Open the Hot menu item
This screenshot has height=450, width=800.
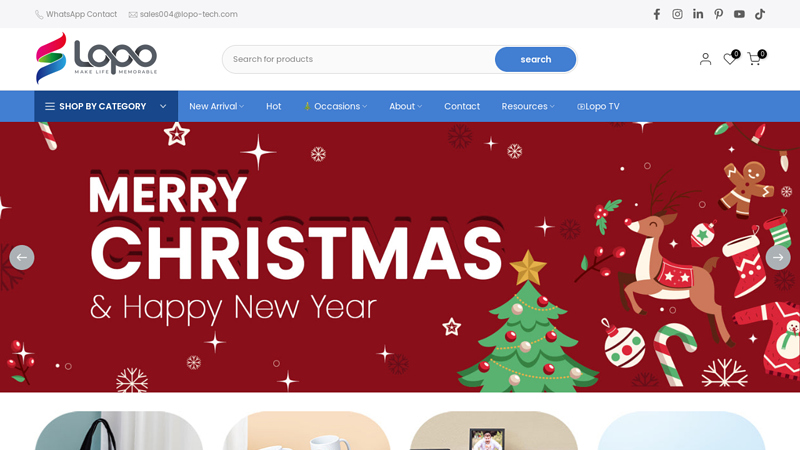(273, 106)
